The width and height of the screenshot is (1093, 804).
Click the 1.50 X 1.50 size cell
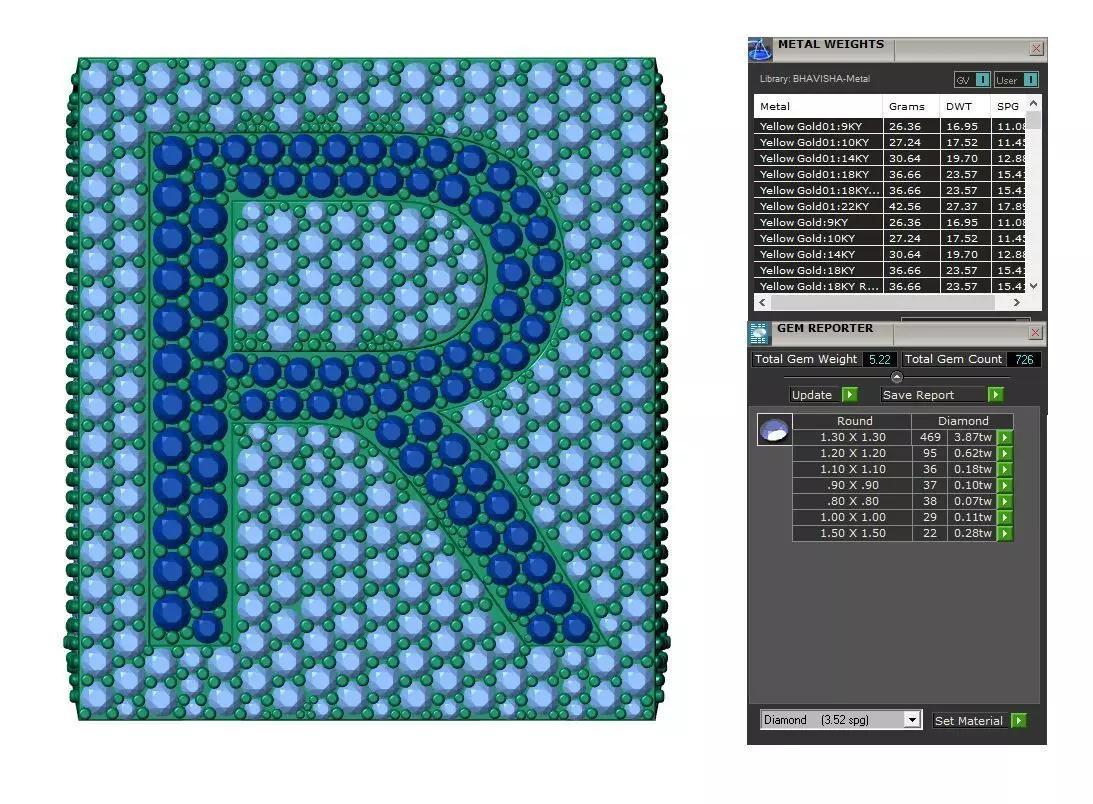point(853,533)
